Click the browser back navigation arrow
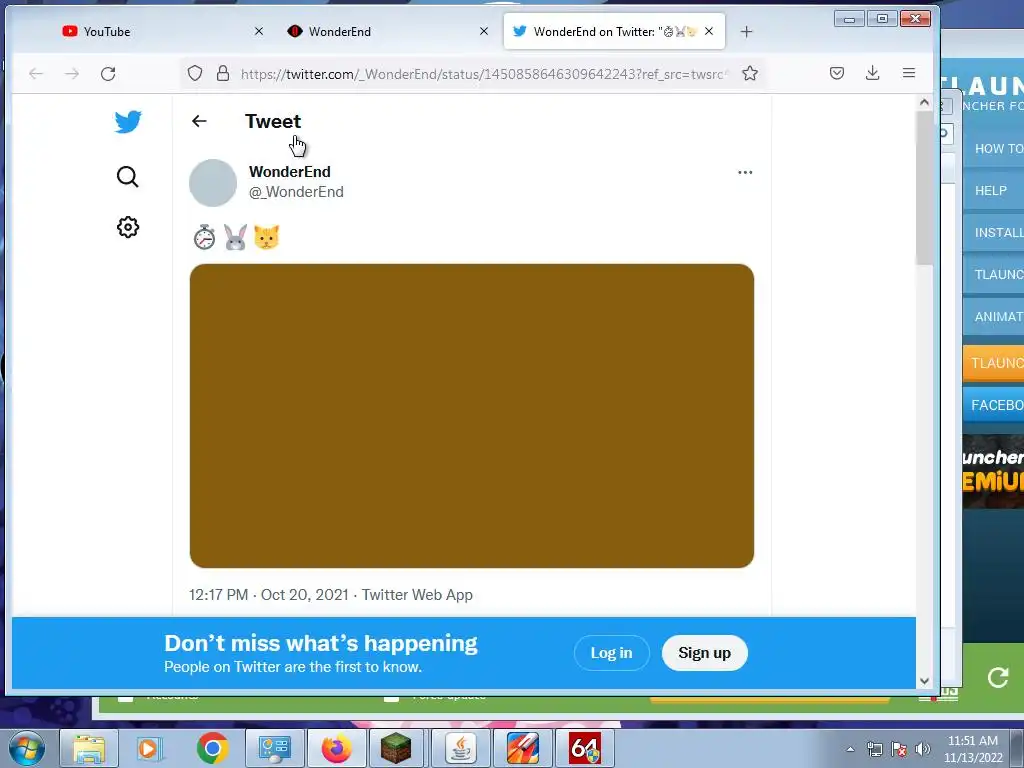 tap(36, 73)
